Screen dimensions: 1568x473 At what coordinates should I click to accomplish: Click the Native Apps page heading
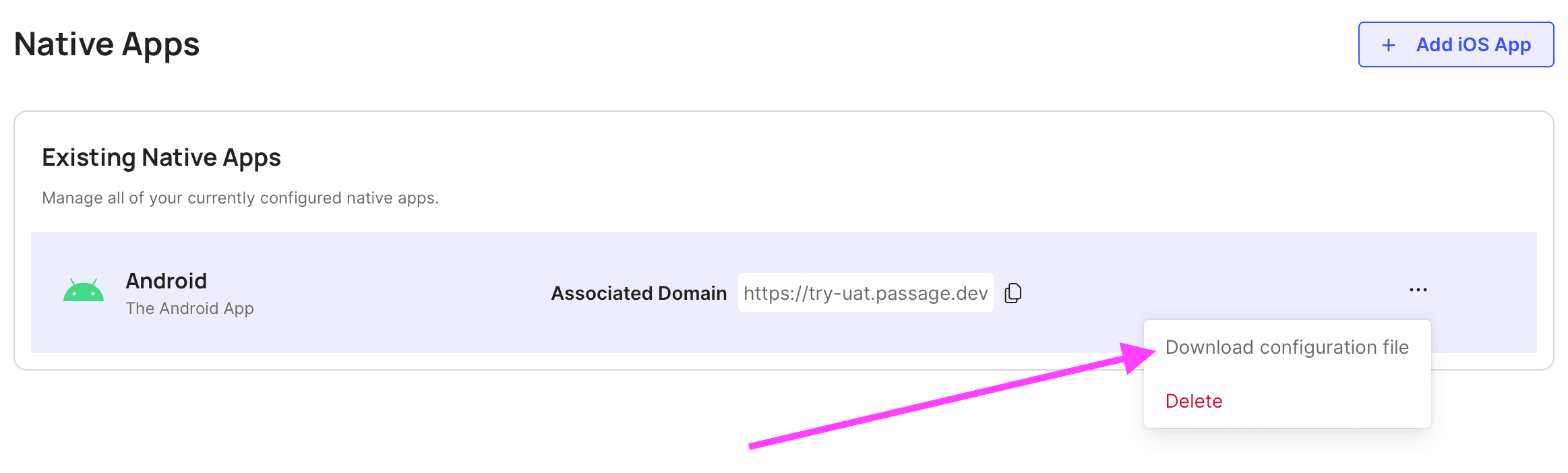pyautogui.click(x=107, y=44)
